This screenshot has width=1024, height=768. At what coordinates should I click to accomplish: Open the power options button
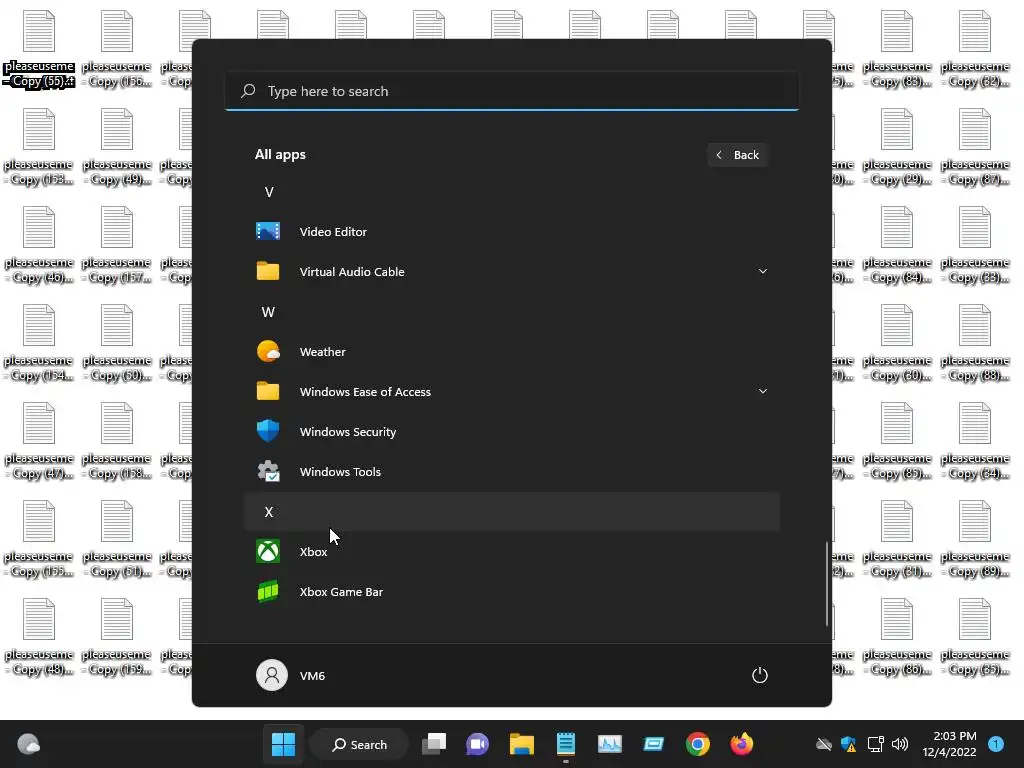760,675
